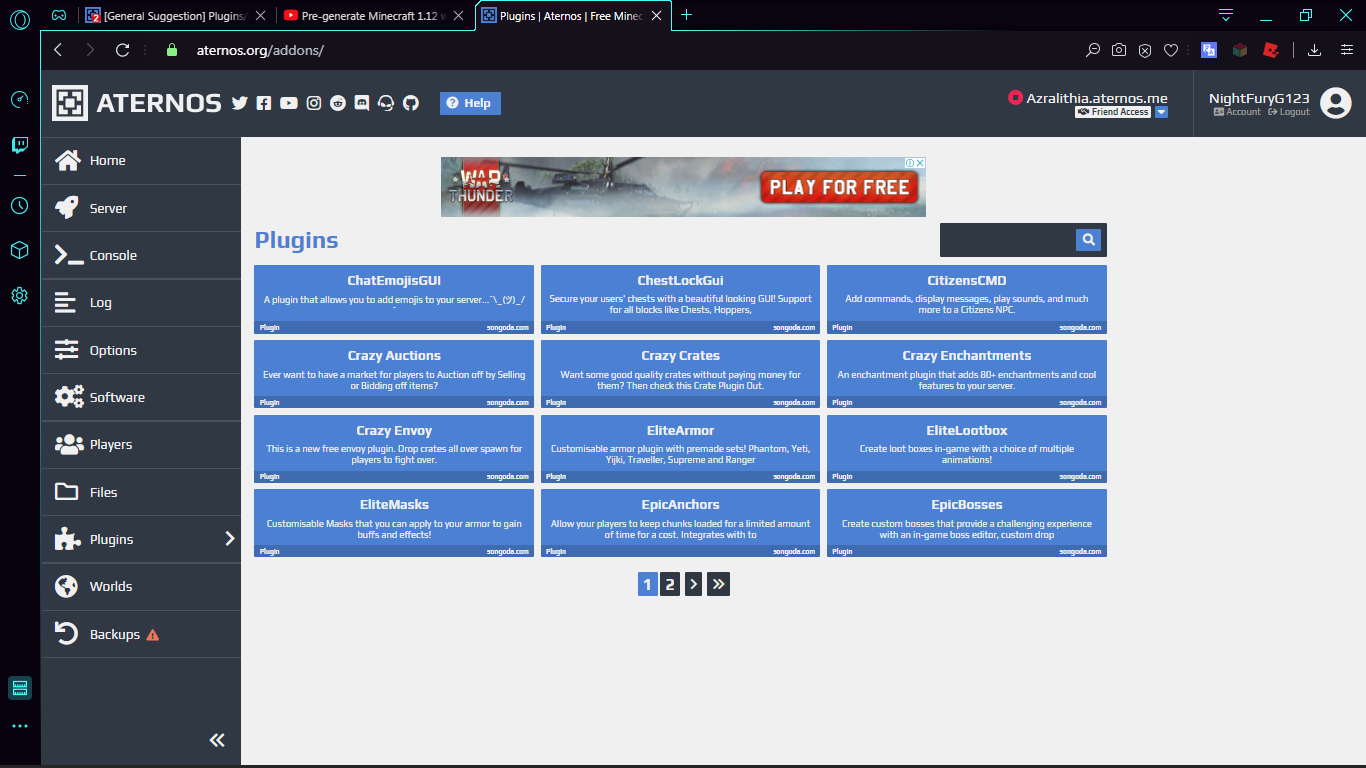Click the Logout link
1366x768 pixels.
pyautogui.click(x=1289, y=112)
